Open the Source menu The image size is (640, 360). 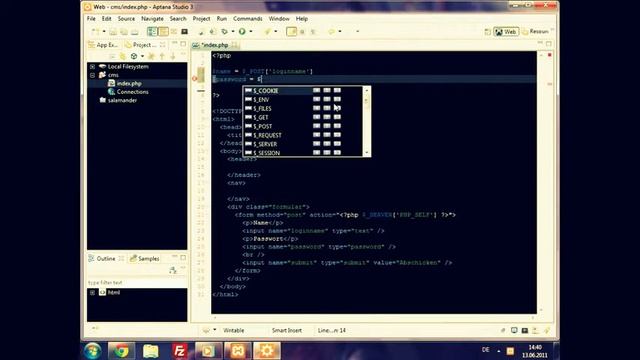click(126, 19)
